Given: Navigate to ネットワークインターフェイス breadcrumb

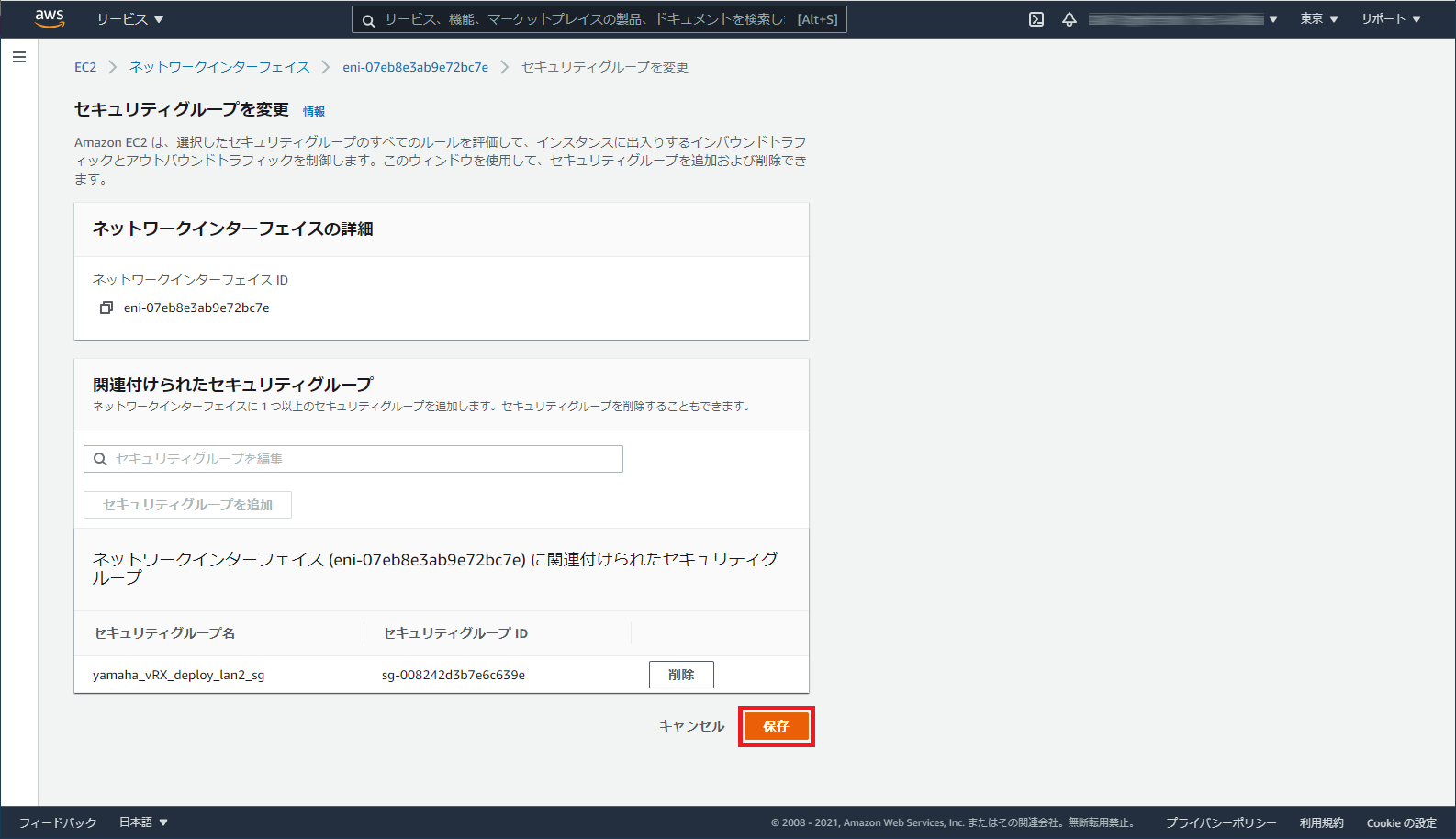Looking at the screenshot, I should pyautogui.click(x=219, y=67).
